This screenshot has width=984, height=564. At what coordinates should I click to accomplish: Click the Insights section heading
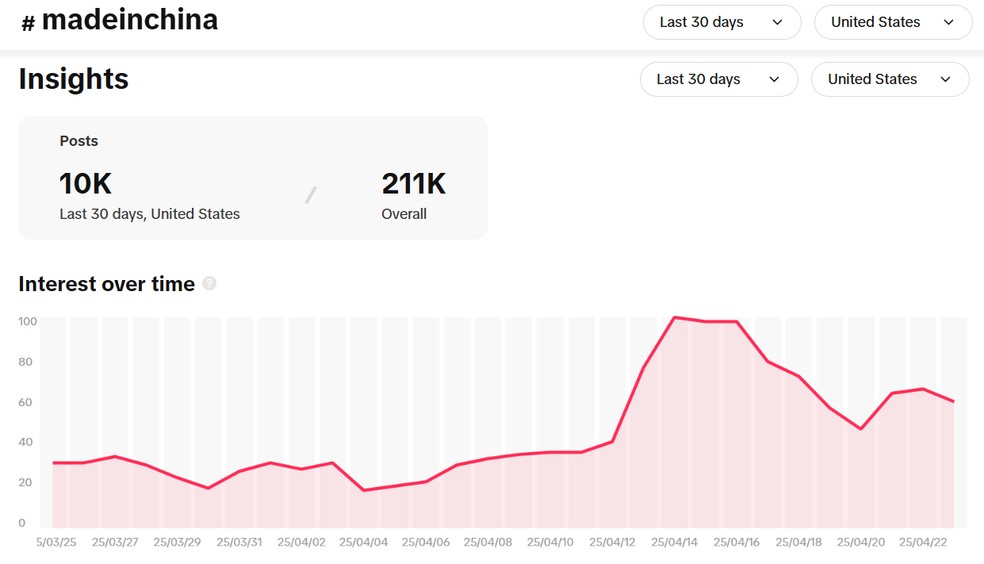point(73,79)
